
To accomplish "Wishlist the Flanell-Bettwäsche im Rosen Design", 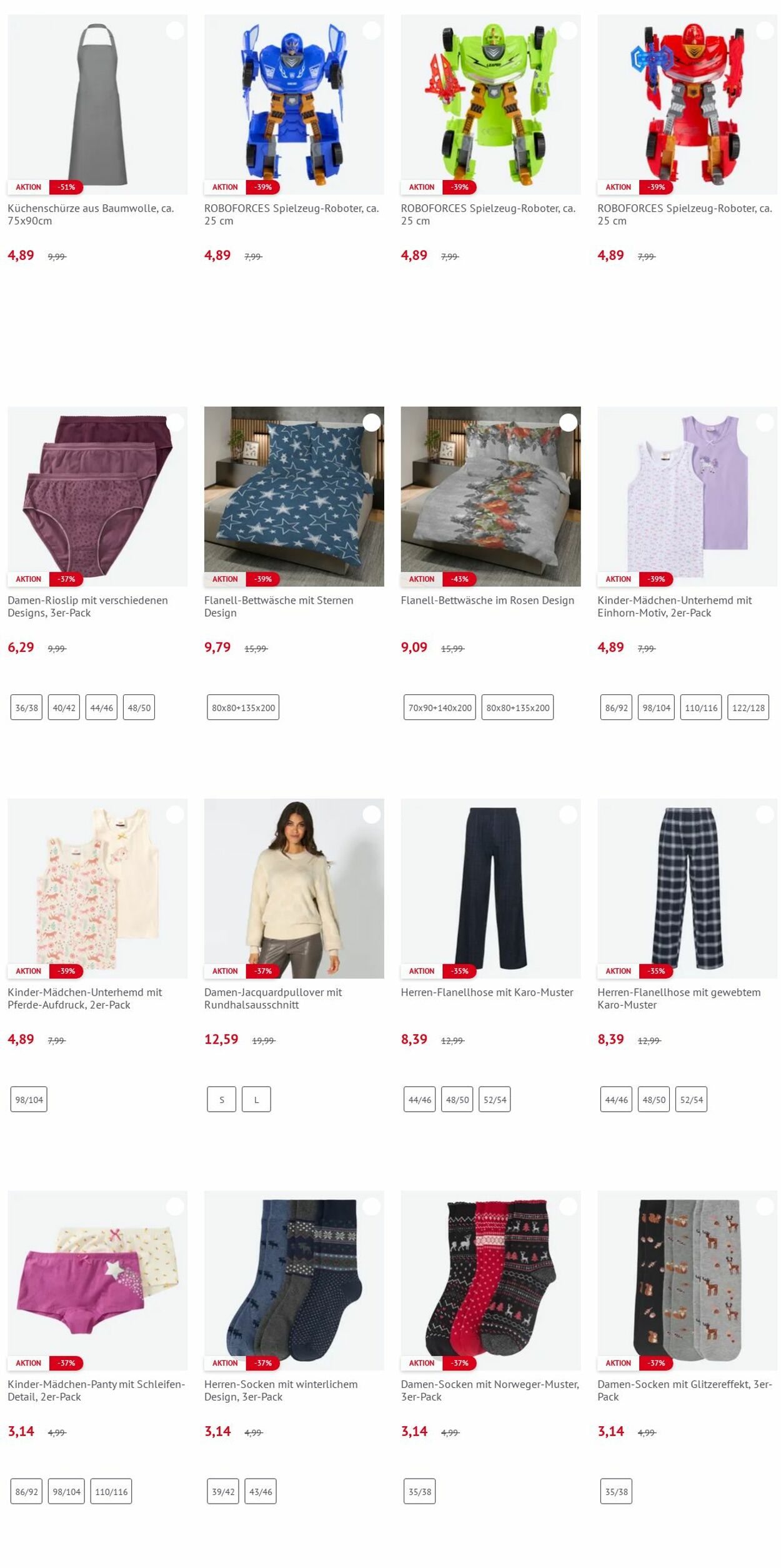I will (568, 422).
